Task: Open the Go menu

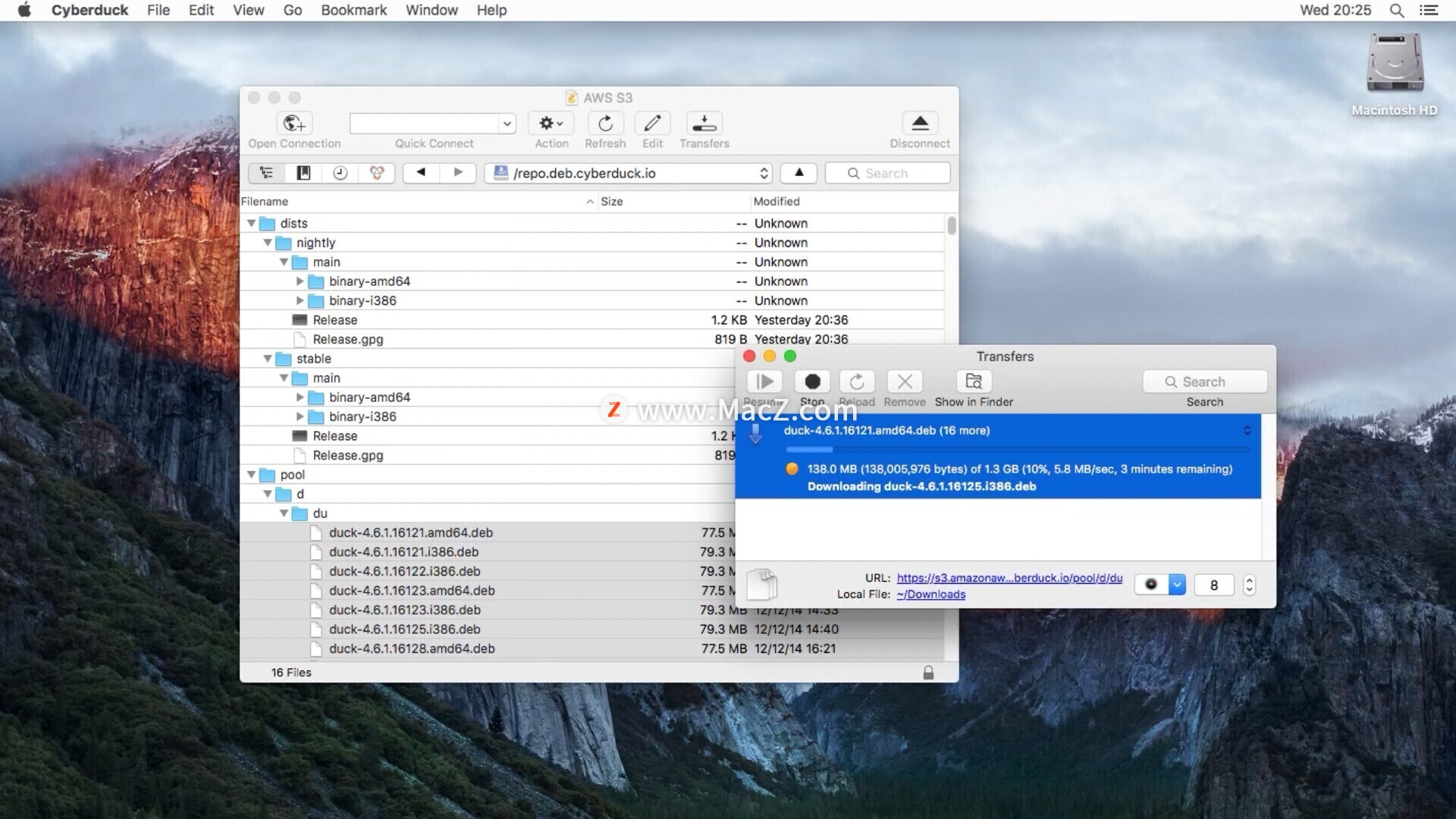Action: tap(293, 10)
